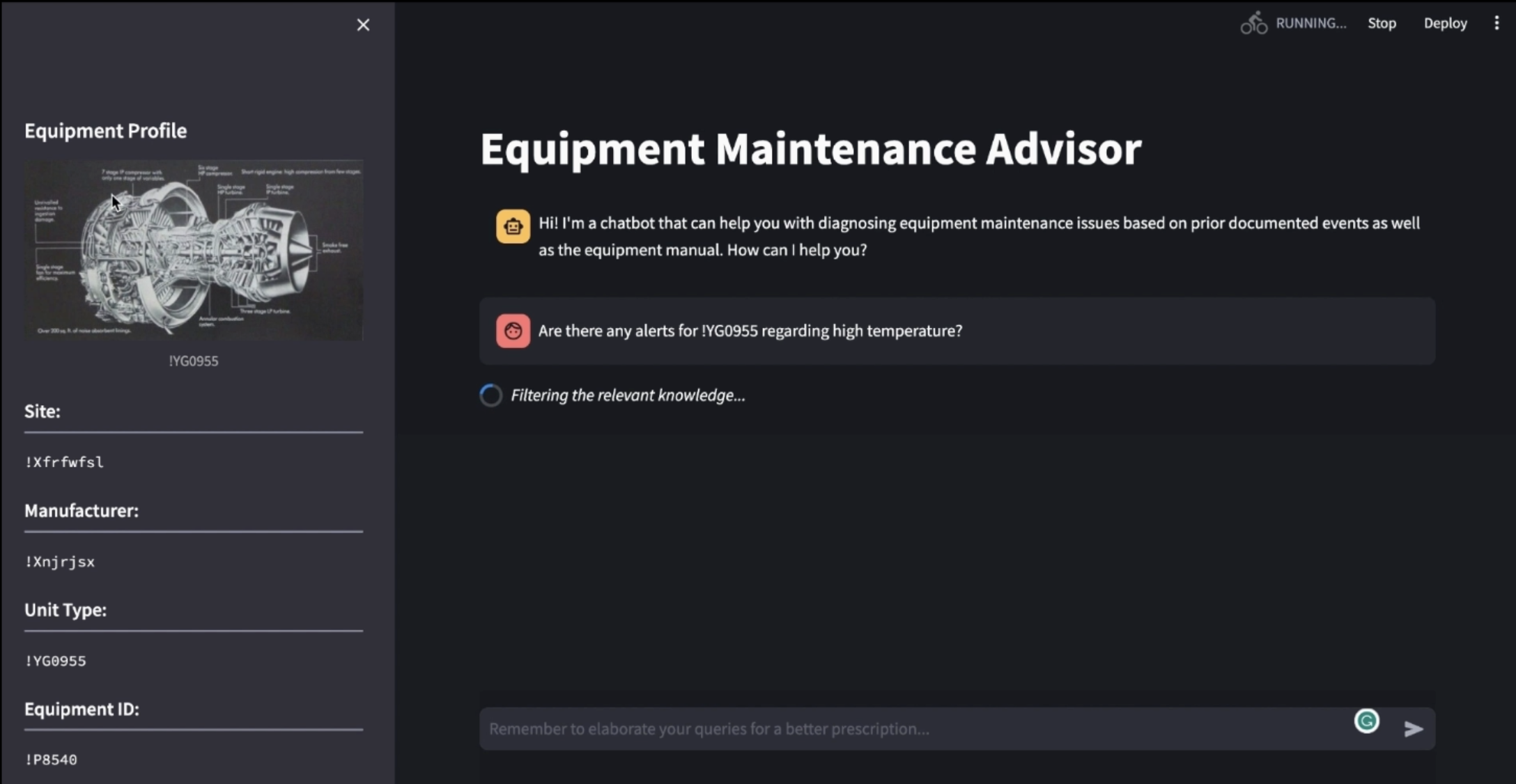Screen dimensions: 1516x784
Task: Click the Unit Type value !YG0955
Action: point(56,661)
